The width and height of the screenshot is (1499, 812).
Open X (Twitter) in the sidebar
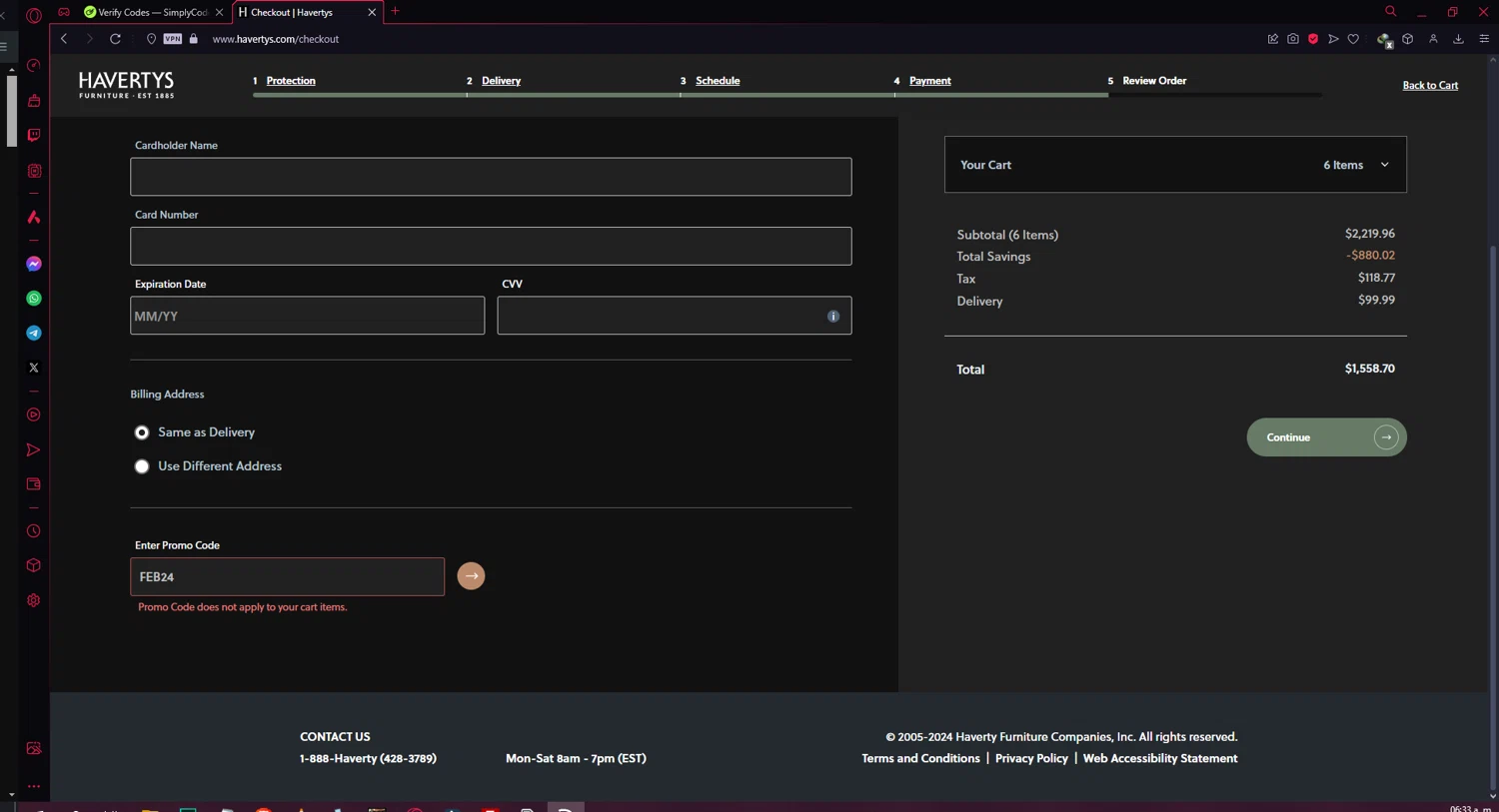(x=34, y=368)
